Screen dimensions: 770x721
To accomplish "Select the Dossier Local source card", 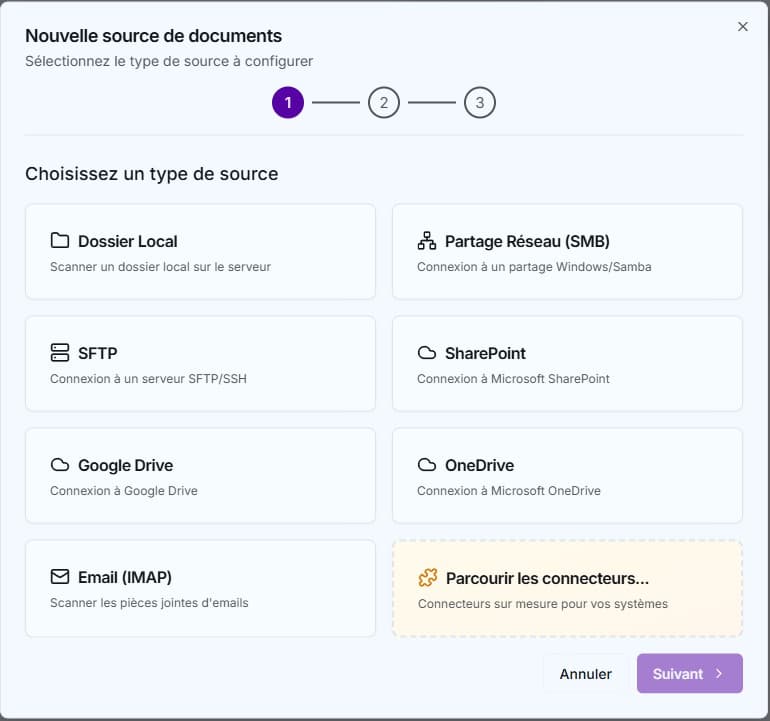I will (x=200, y=252).
